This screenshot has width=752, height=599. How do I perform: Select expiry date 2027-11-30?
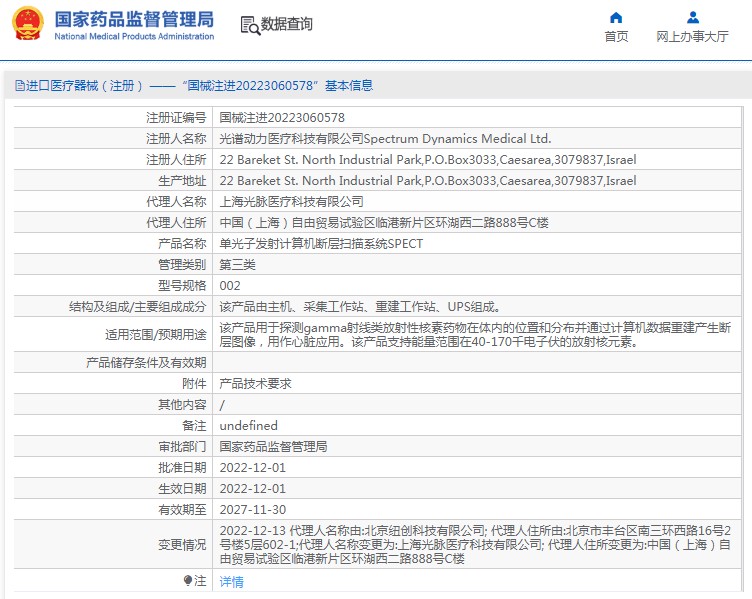click(x=253, y=510)
